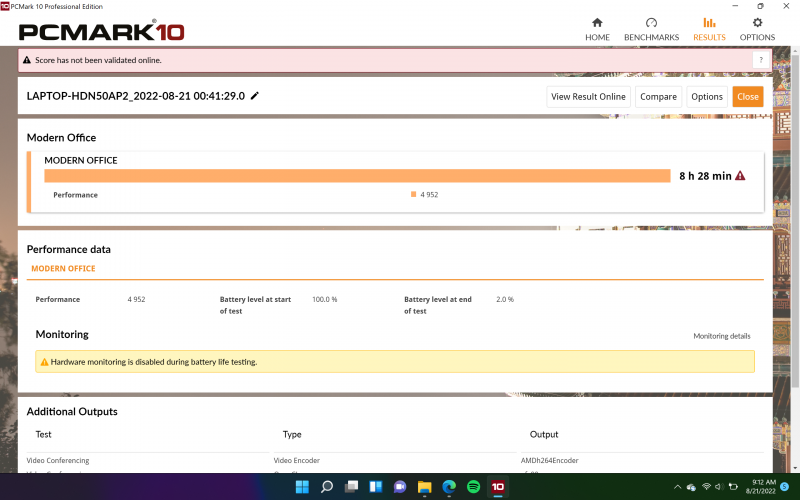Switch to the RESULTS section
Image resolution: width=800 pixels, height=500 pixels.
pos(709,30)
